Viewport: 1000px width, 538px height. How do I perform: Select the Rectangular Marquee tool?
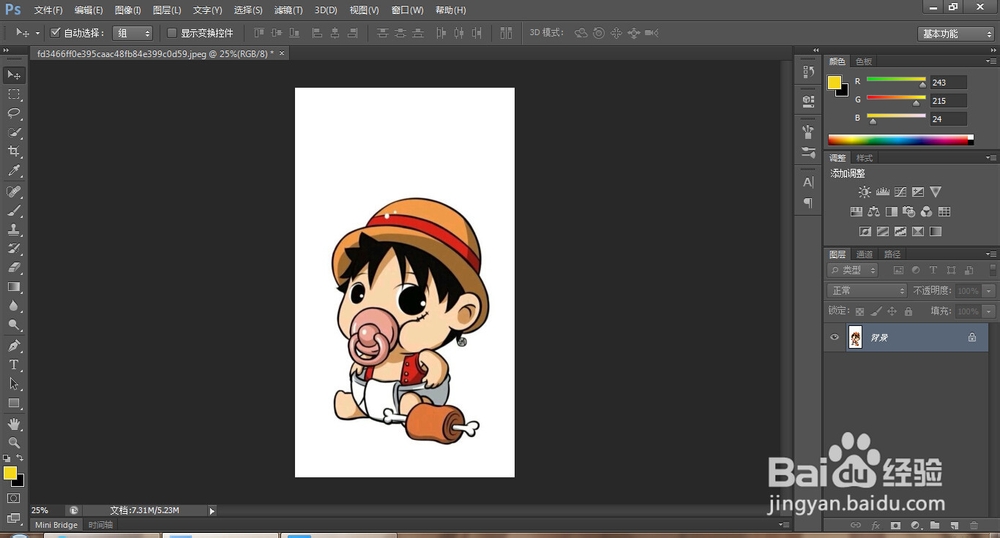[x=13, y=94]
